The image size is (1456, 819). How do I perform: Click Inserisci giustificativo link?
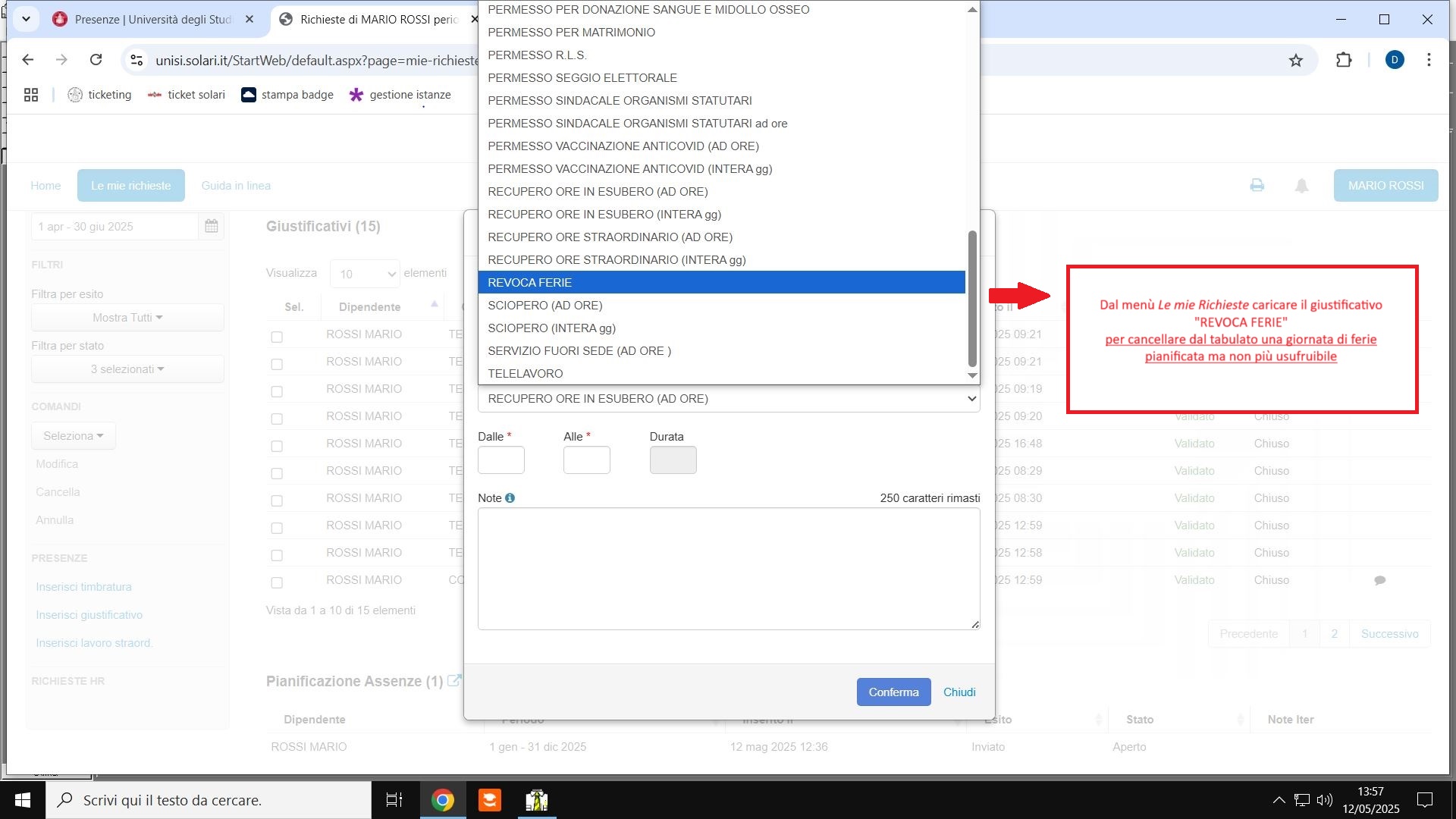coord(89,615)
